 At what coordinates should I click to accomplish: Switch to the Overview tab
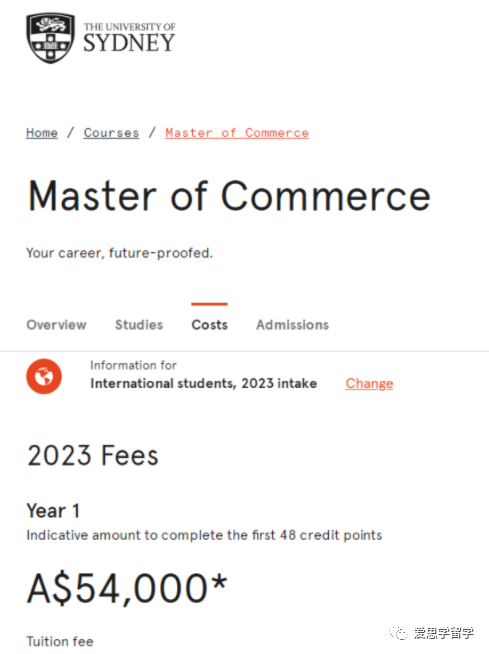coord(56,325)
